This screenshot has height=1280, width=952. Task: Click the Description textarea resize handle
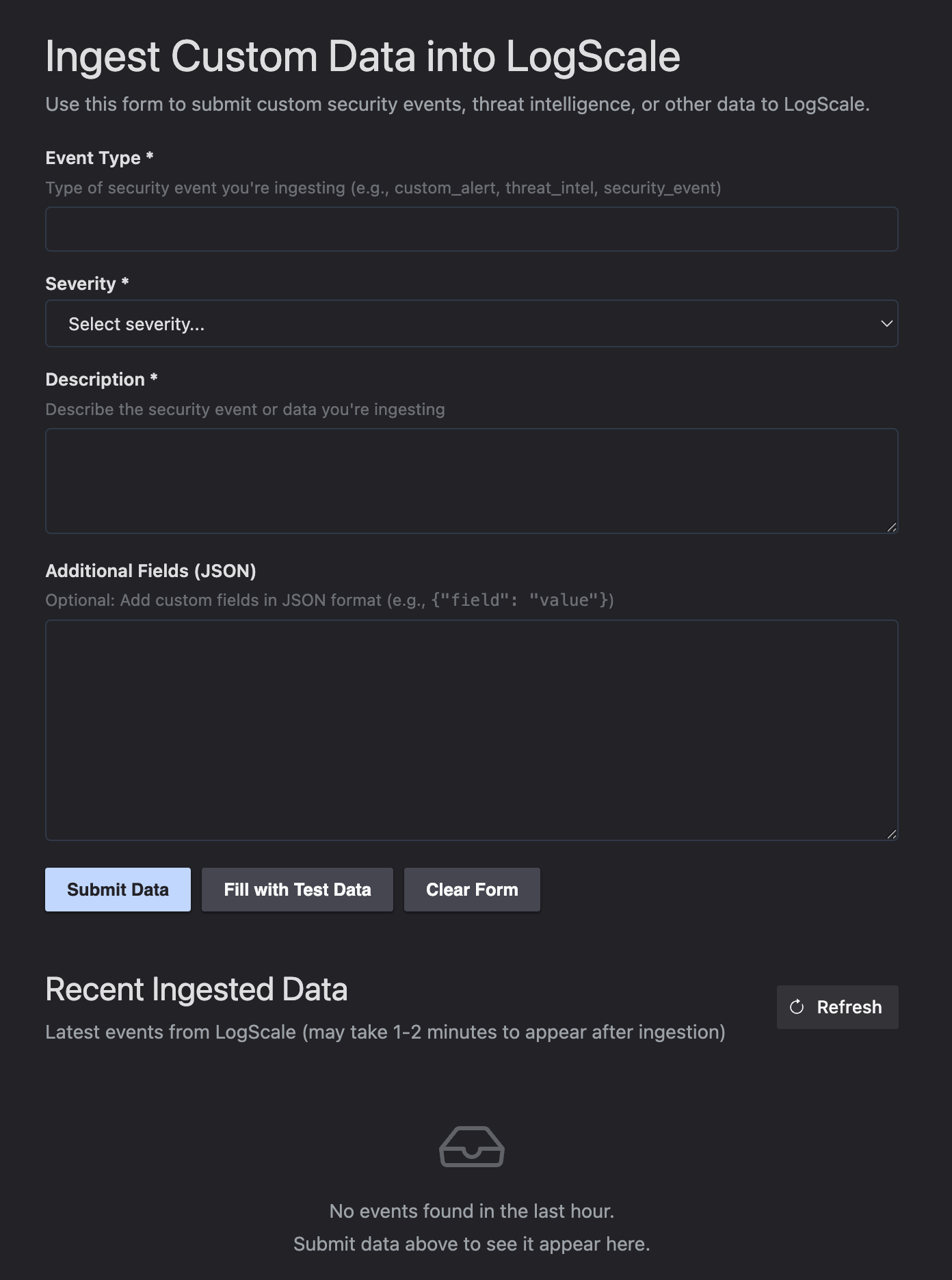[x=893, y=526]
